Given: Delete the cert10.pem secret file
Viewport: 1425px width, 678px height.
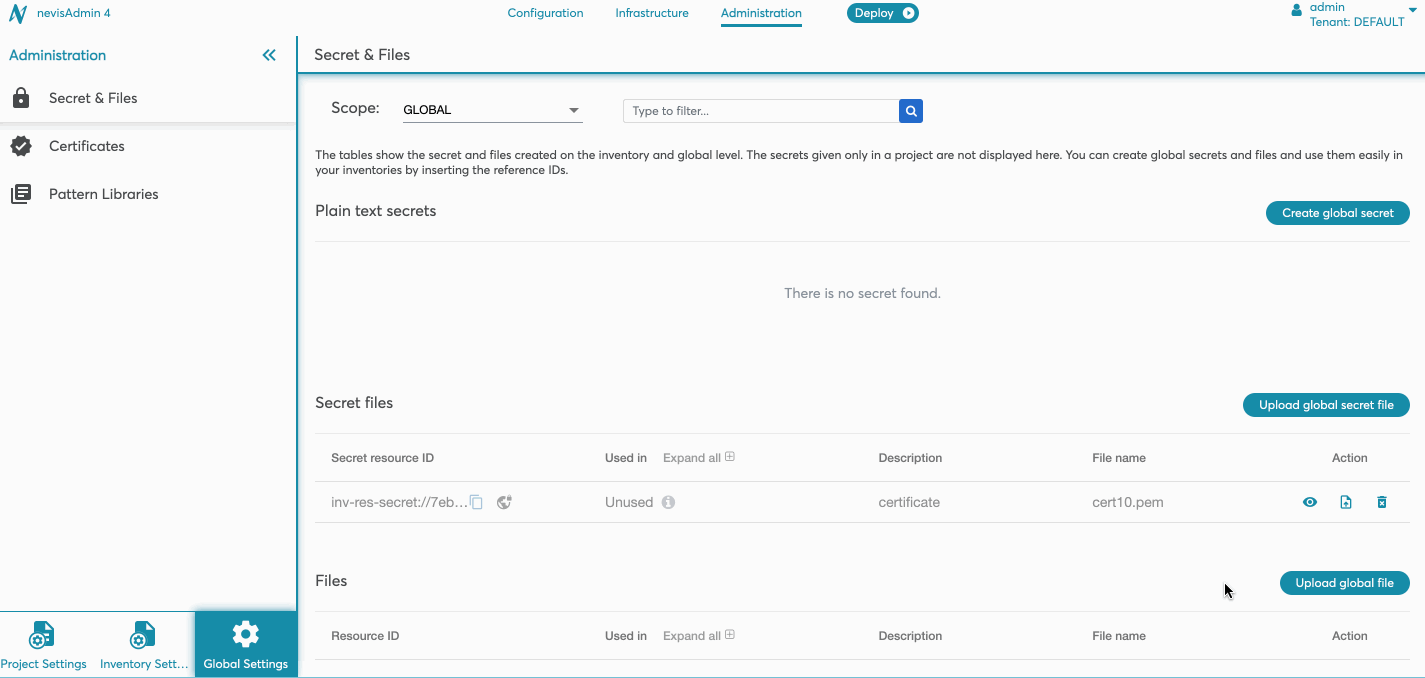Looking at the screenshot, I should point(1382,502).
